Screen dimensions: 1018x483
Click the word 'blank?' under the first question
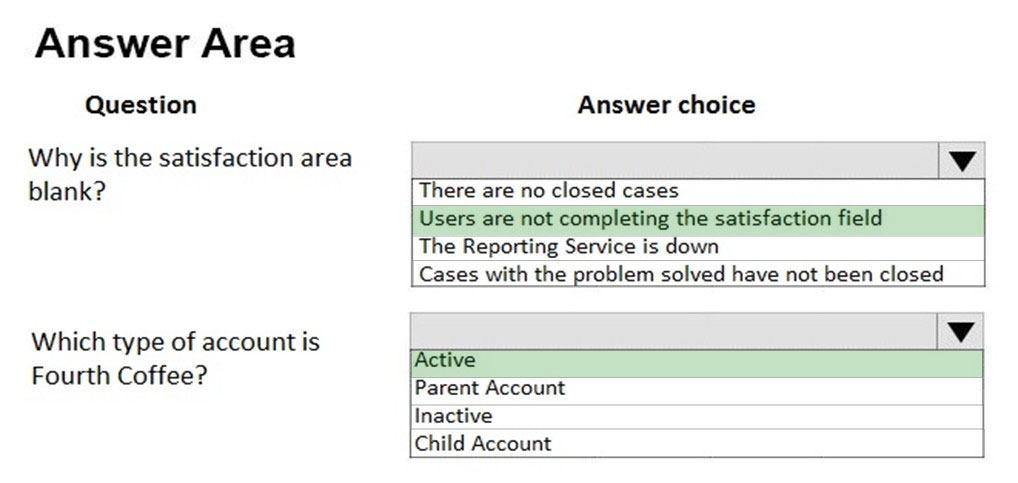coord(67,192)
